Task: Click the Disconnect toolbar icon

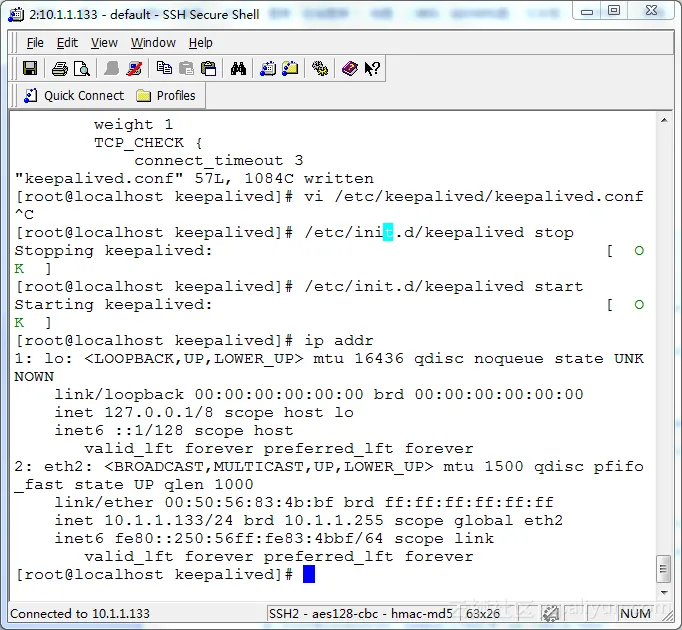Action: (x=134, y=68)
